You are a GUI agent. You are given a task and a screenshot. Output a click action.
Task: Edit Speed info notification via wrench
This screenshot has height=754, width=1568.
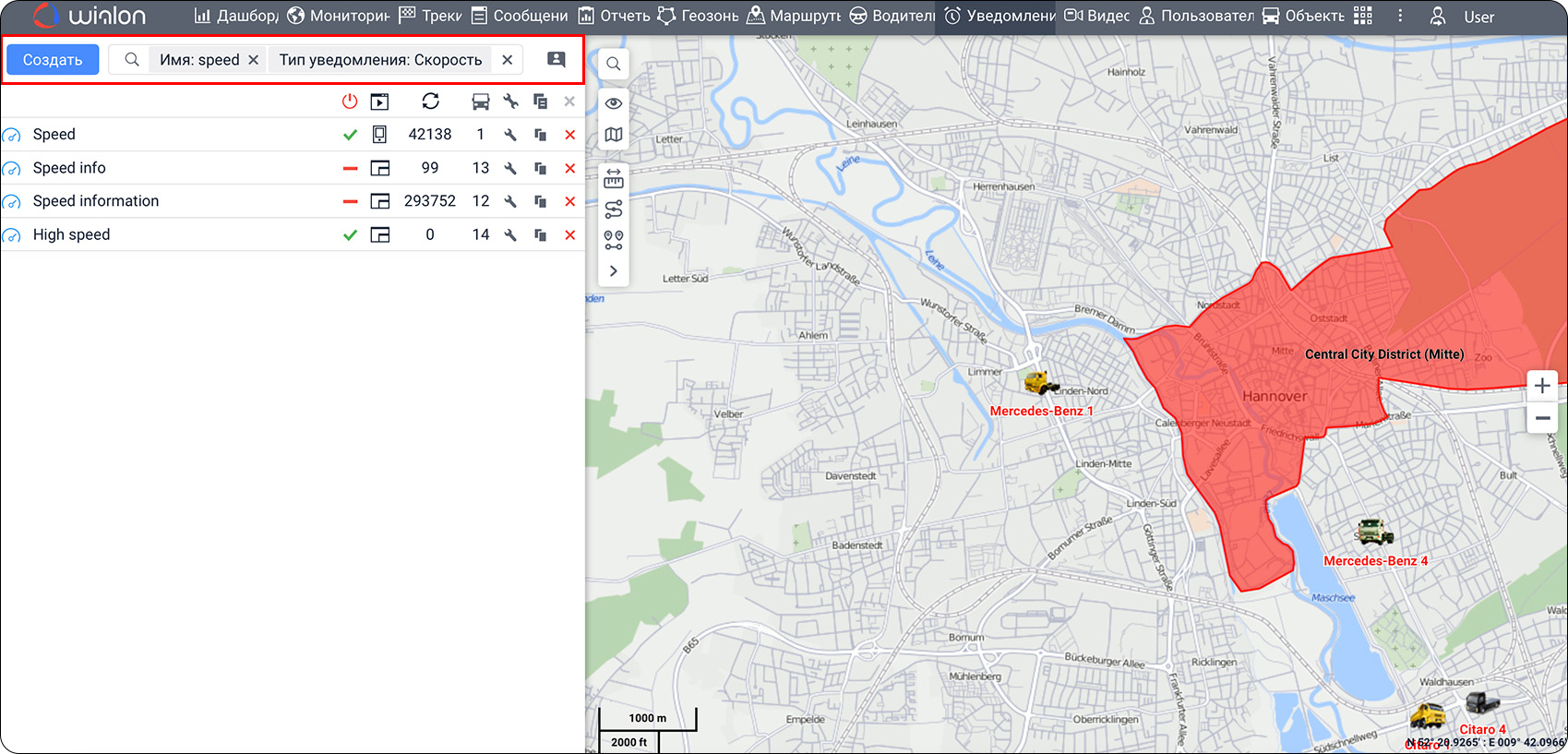[510, 168]
